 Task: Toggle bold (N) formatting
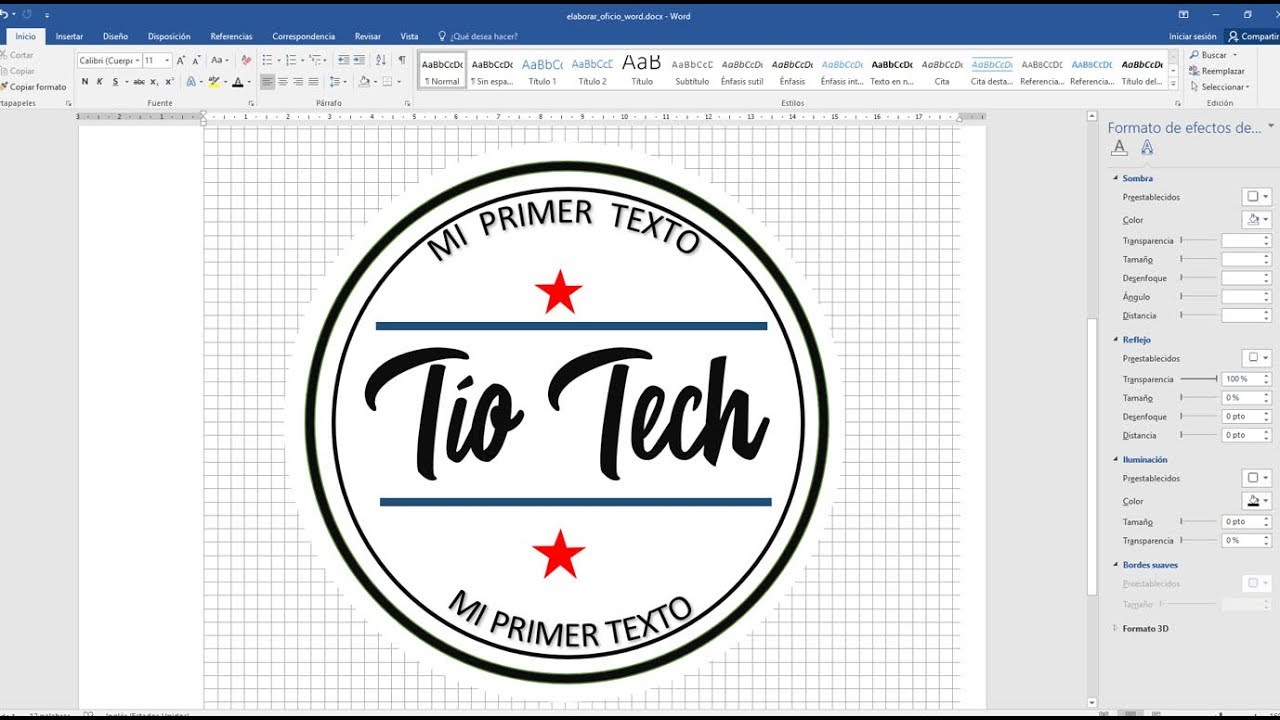85,82
